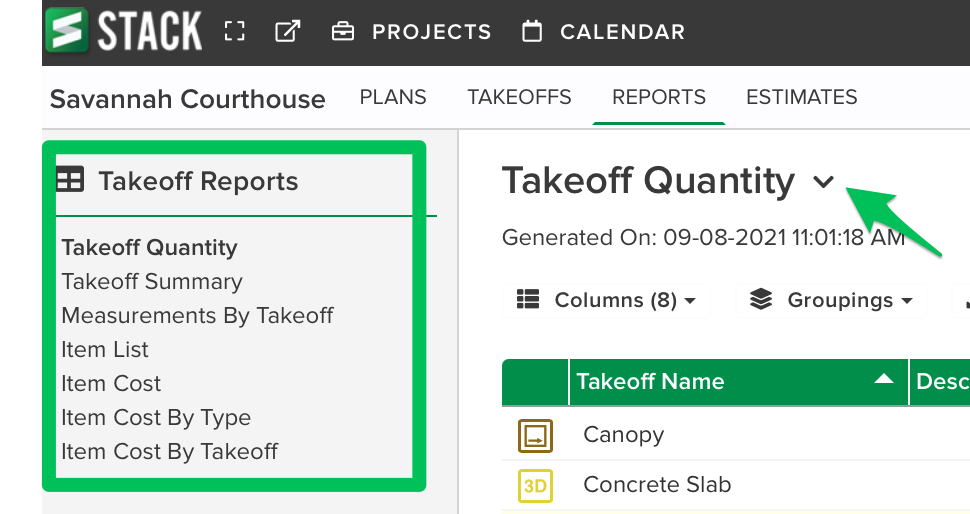Go to the ESTIMATES tab

coord(802,97)
